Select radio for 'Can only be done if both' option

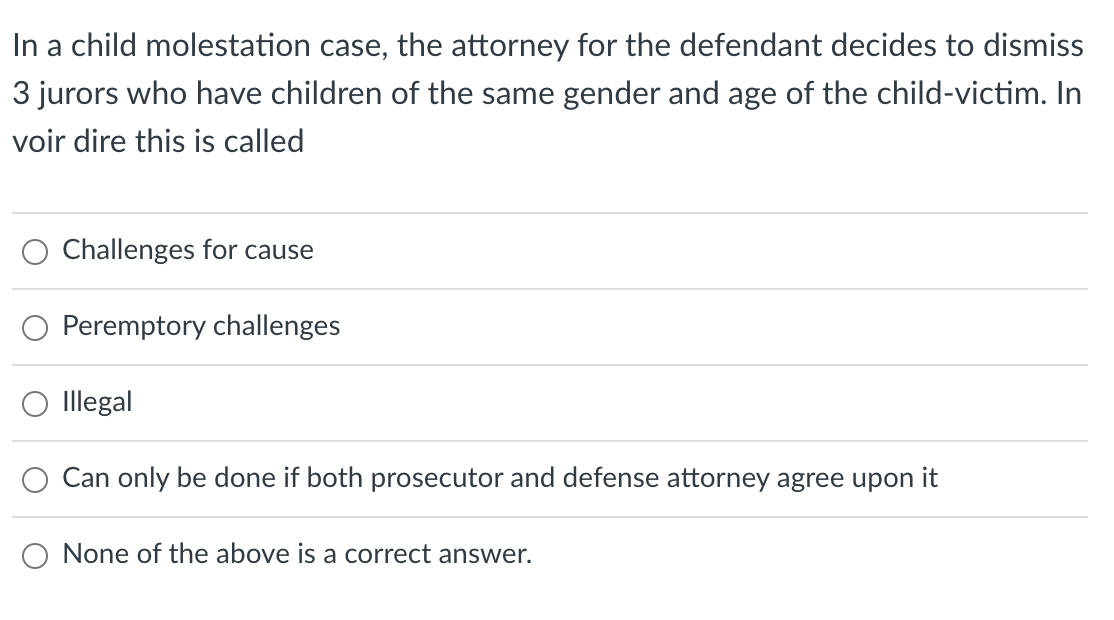click(x=35, y=479)
